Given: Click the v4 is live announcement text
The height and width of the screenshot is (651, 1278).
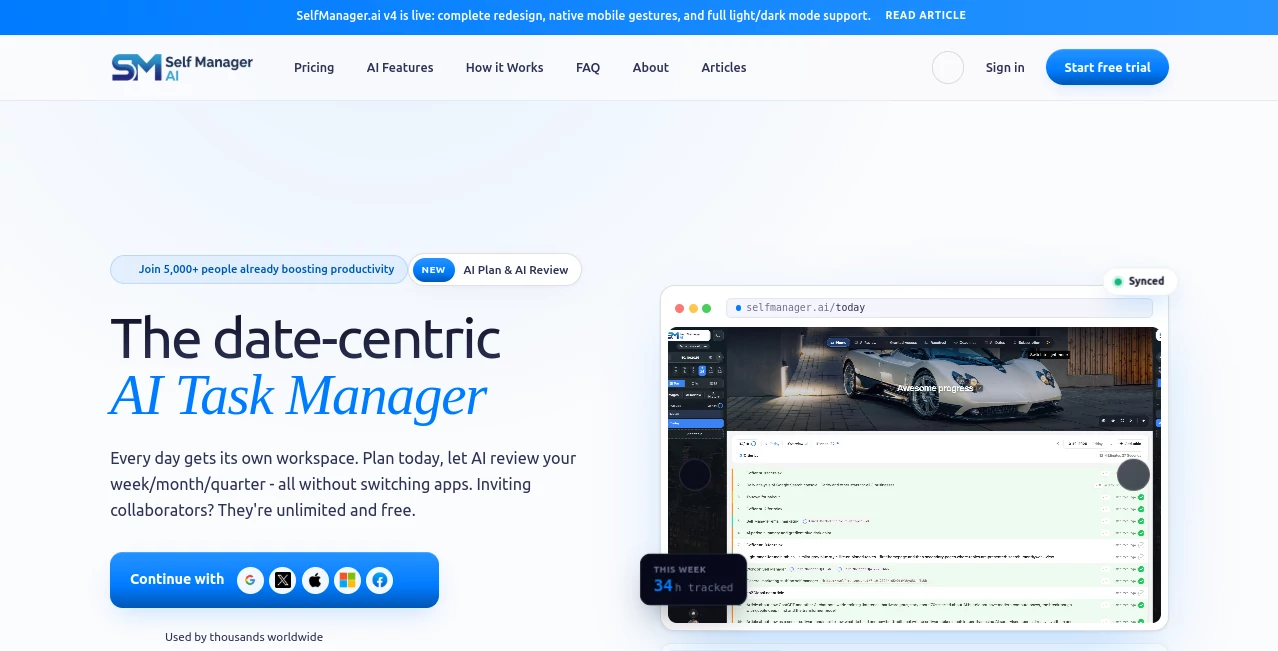Looking at the screenshot, I should [x=583, y=16].
